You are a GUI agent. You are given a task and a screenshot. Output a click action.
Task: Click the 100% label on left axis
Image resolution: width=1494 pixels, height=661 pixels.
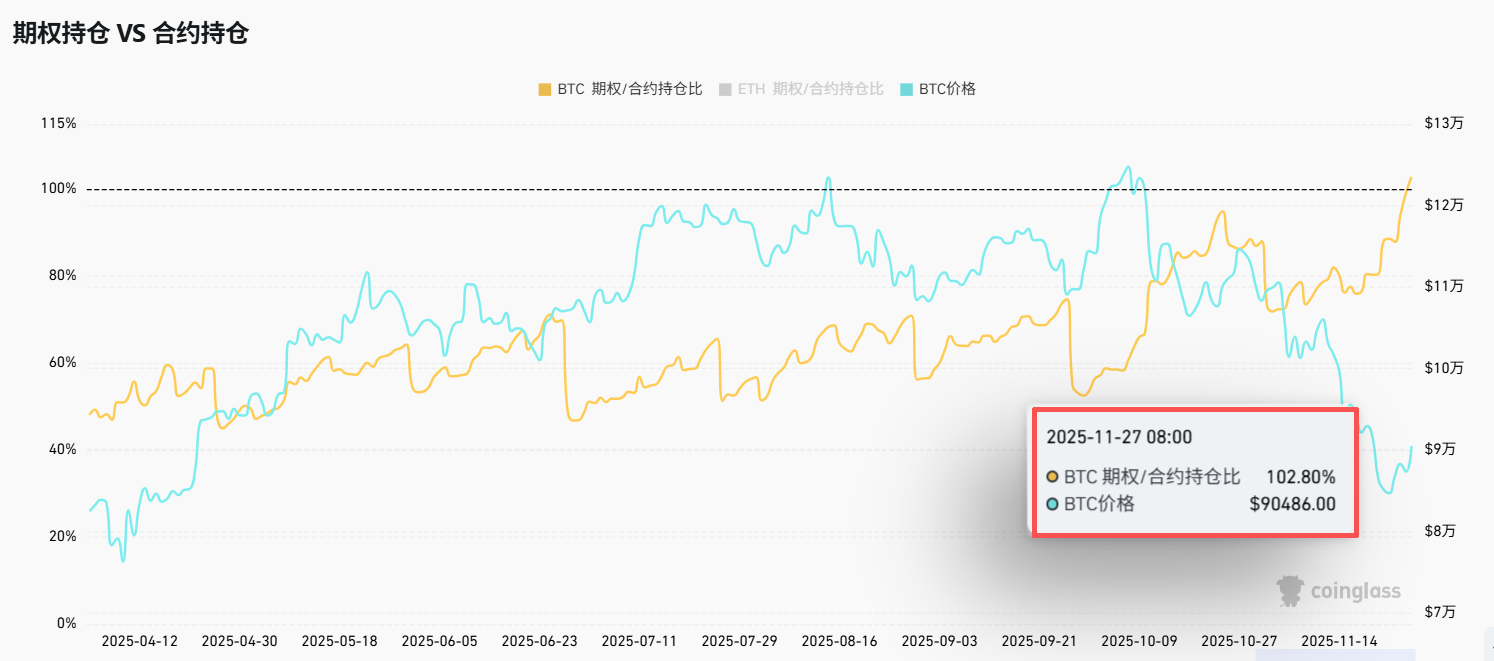coord(58,189)
